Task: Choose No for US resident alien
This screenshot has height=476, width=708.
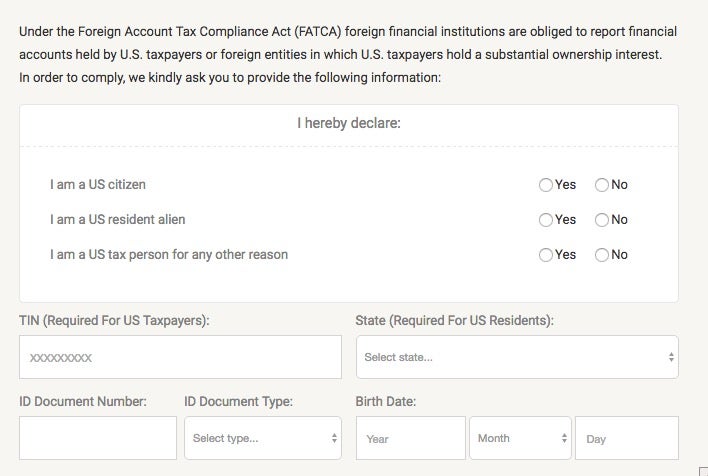Action: coord(601,220)
